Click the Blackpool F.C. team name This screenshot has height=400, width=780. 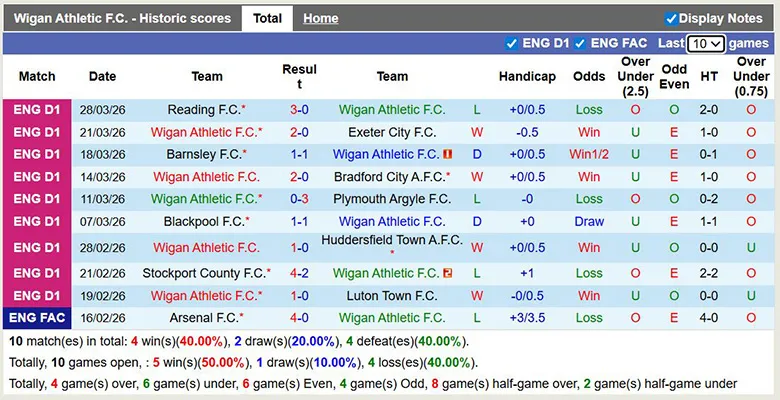pyautogui.click(x=204, y=221)
